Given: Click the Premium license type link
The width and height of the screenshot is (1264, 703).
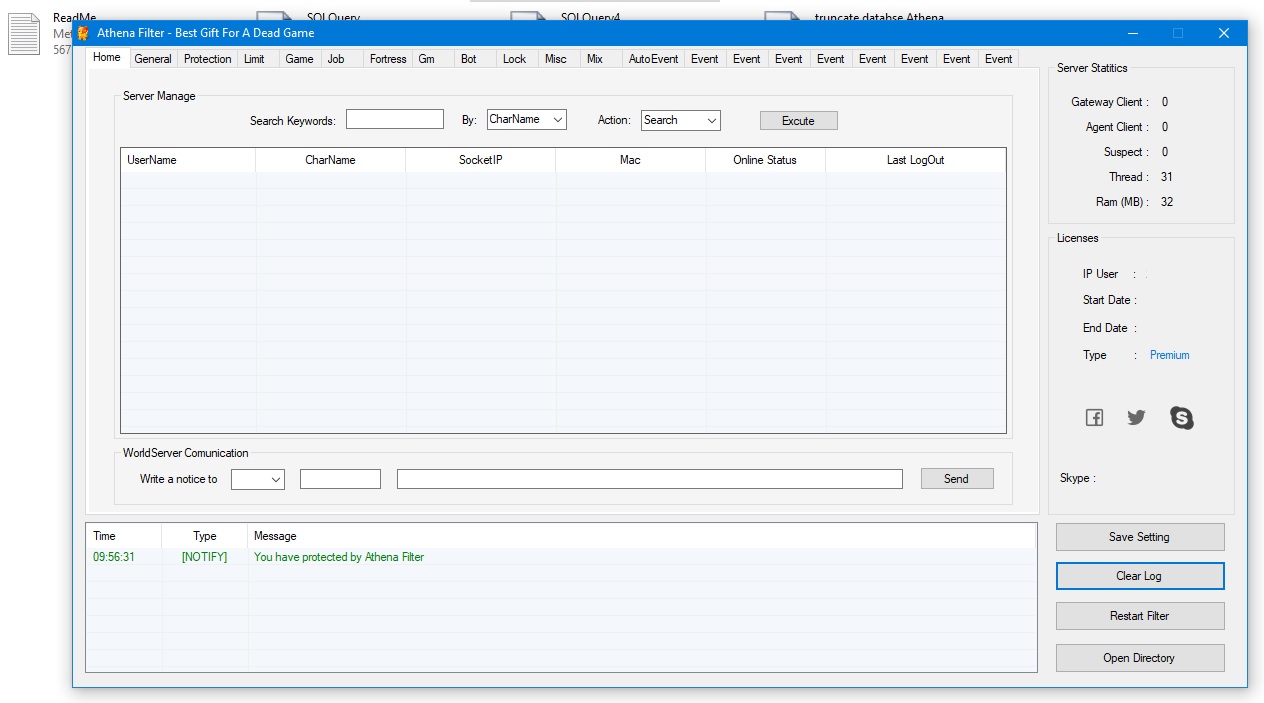Looking at the screenshot, I should pyautogui.click(x=1169, y=355).
